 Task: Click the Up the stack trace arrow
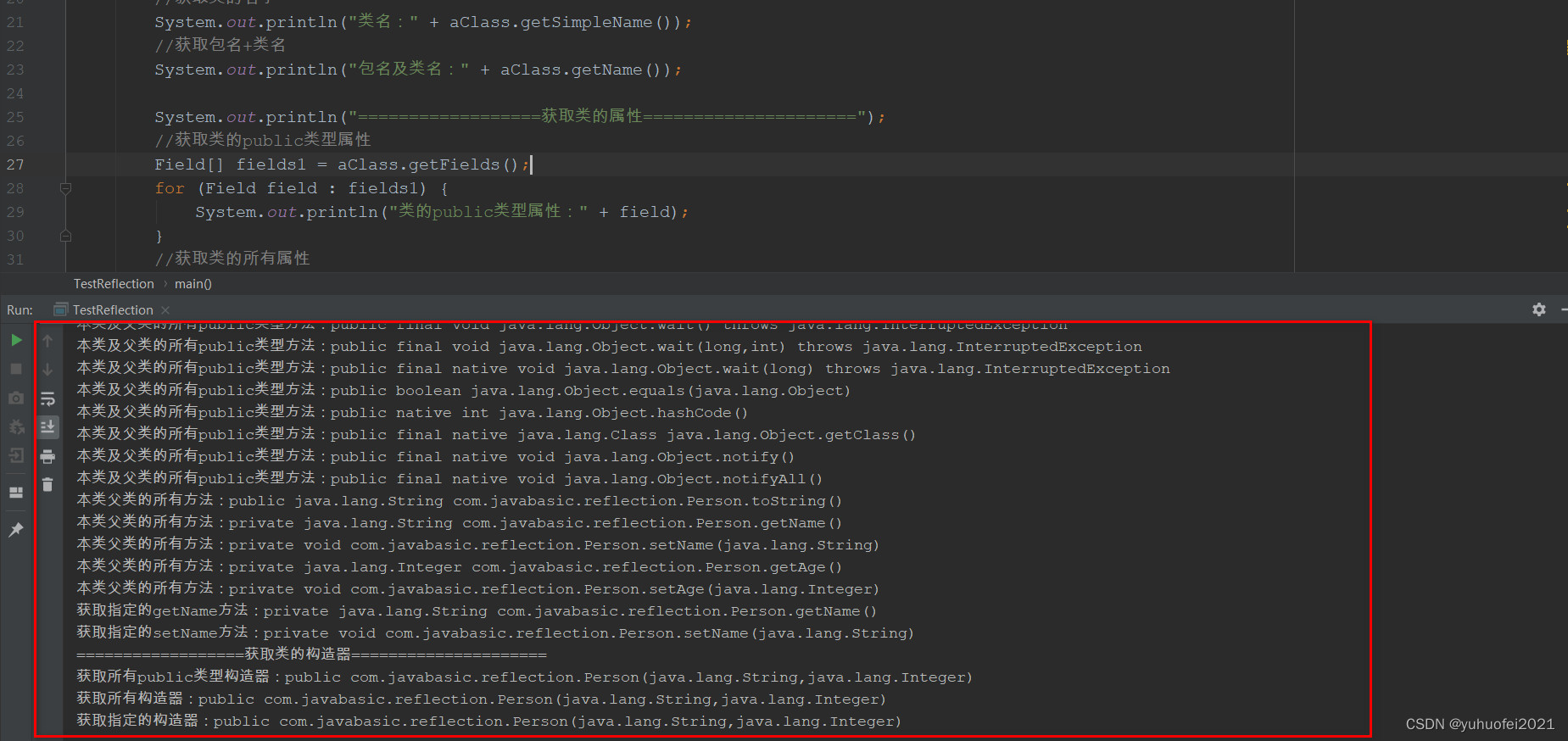[47, 341]
